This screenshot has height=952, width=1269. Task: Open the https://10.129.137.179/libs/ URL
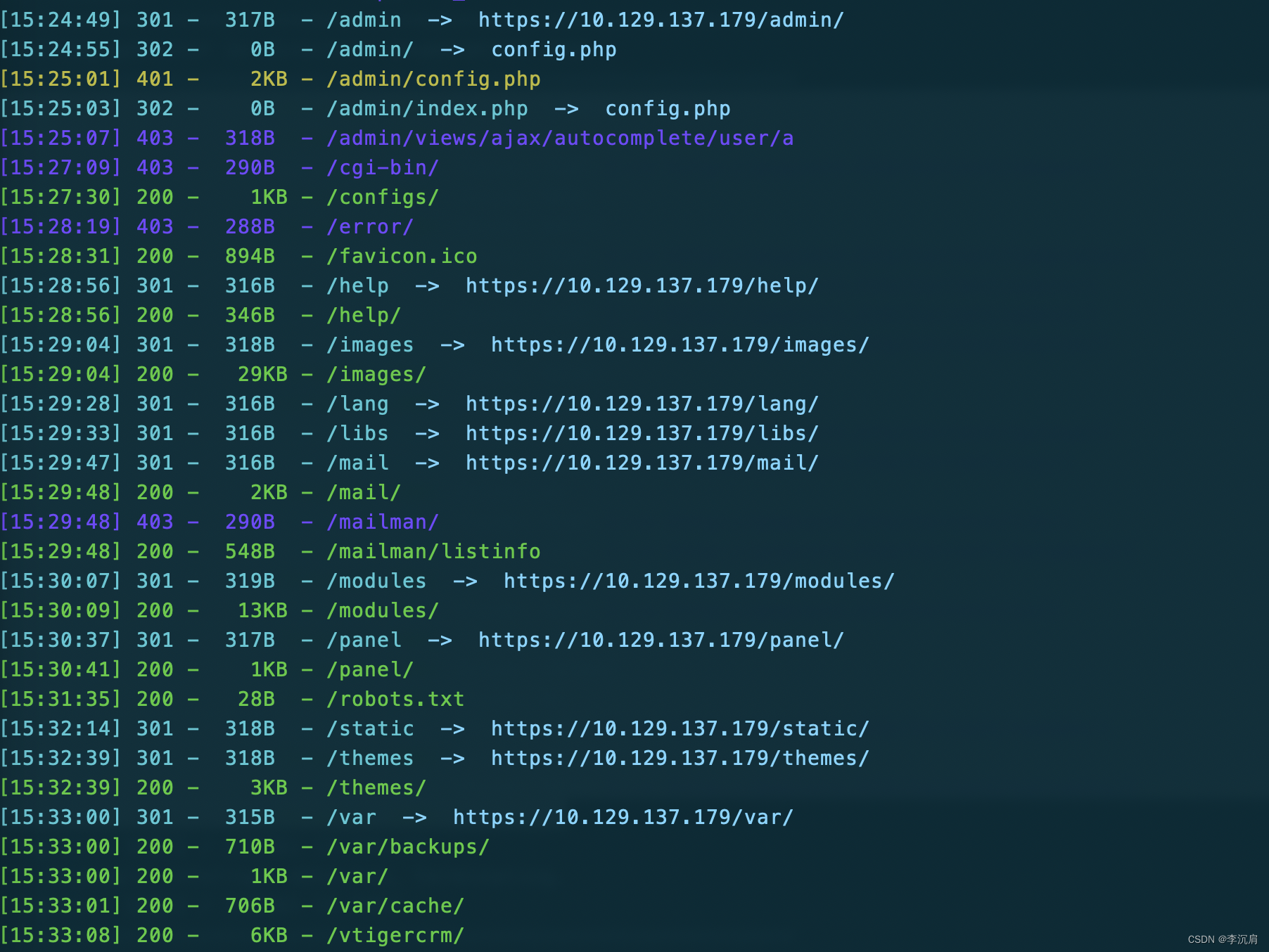pos(642,433)
